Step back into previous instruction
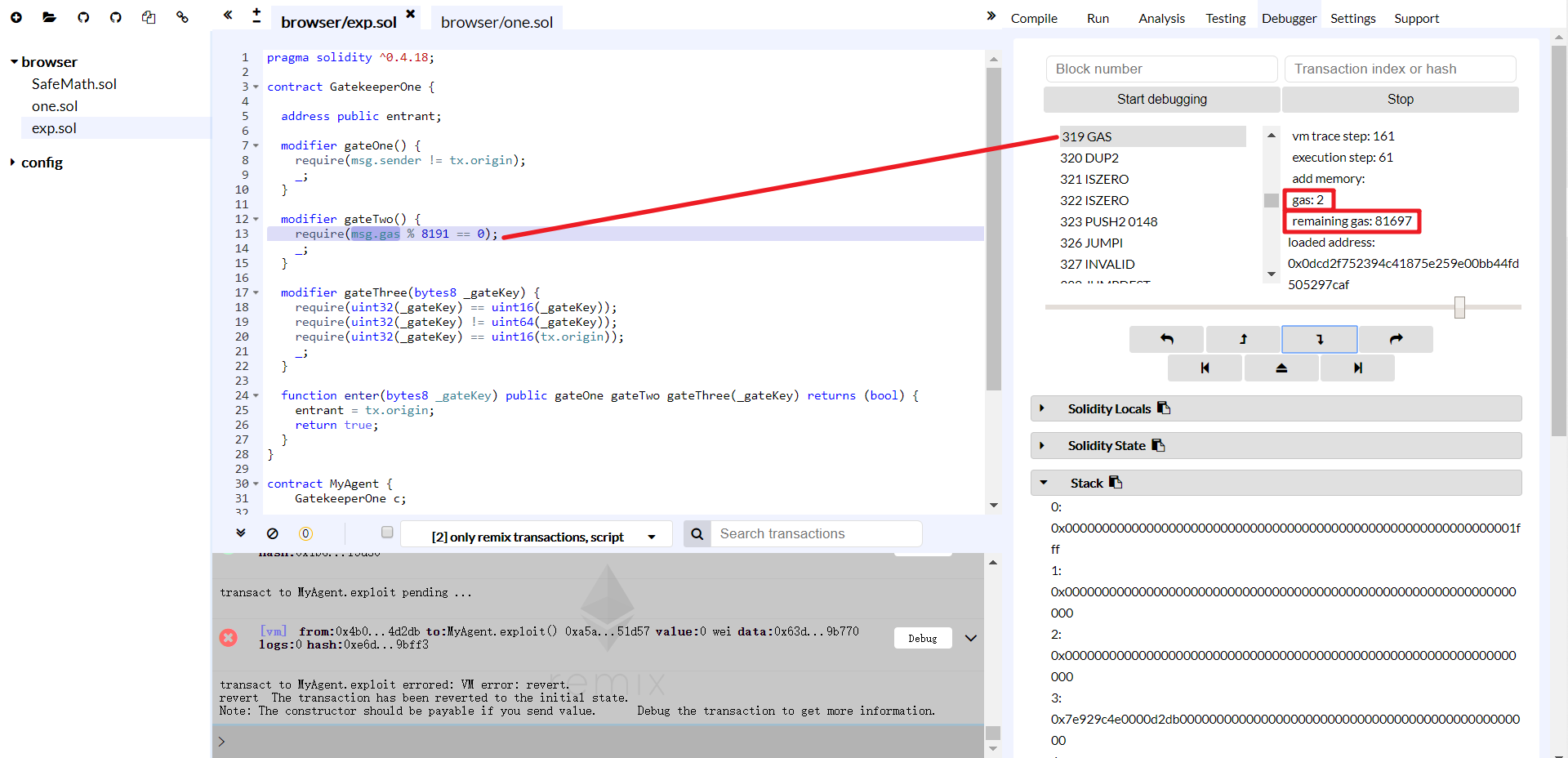The image size is (1568, 758). coord(1243,339)
